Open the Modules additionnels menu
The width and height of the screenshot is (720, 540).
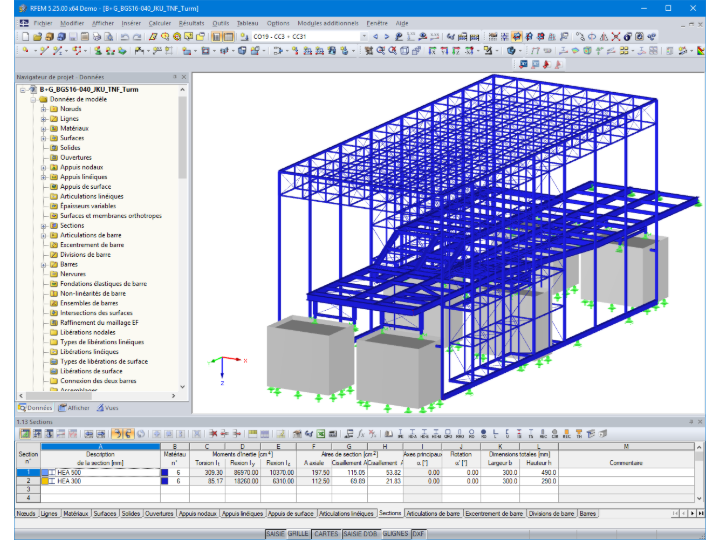tap(328, 23)
